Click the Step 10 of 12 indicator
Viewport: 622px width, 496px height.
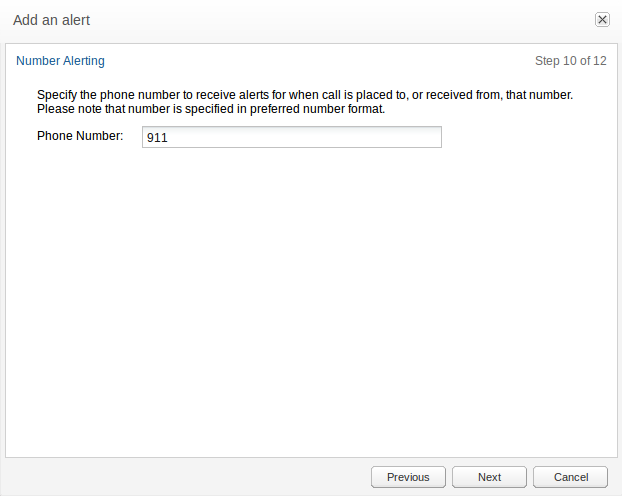tap(570, 61)
